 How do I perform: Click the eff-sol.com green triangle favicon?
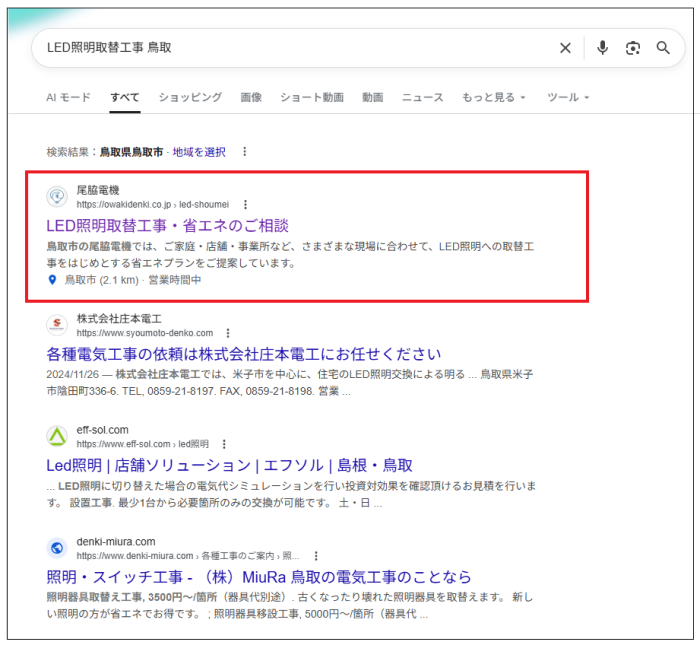[x=57, y=436]
